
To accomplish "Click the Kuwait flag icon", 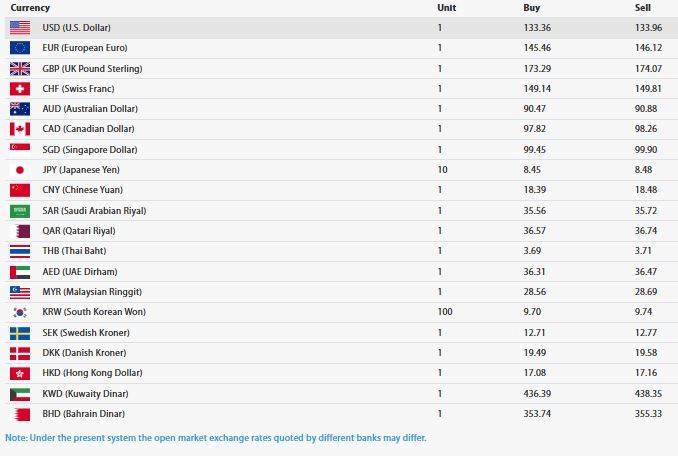I will click(x=20, y=394).
